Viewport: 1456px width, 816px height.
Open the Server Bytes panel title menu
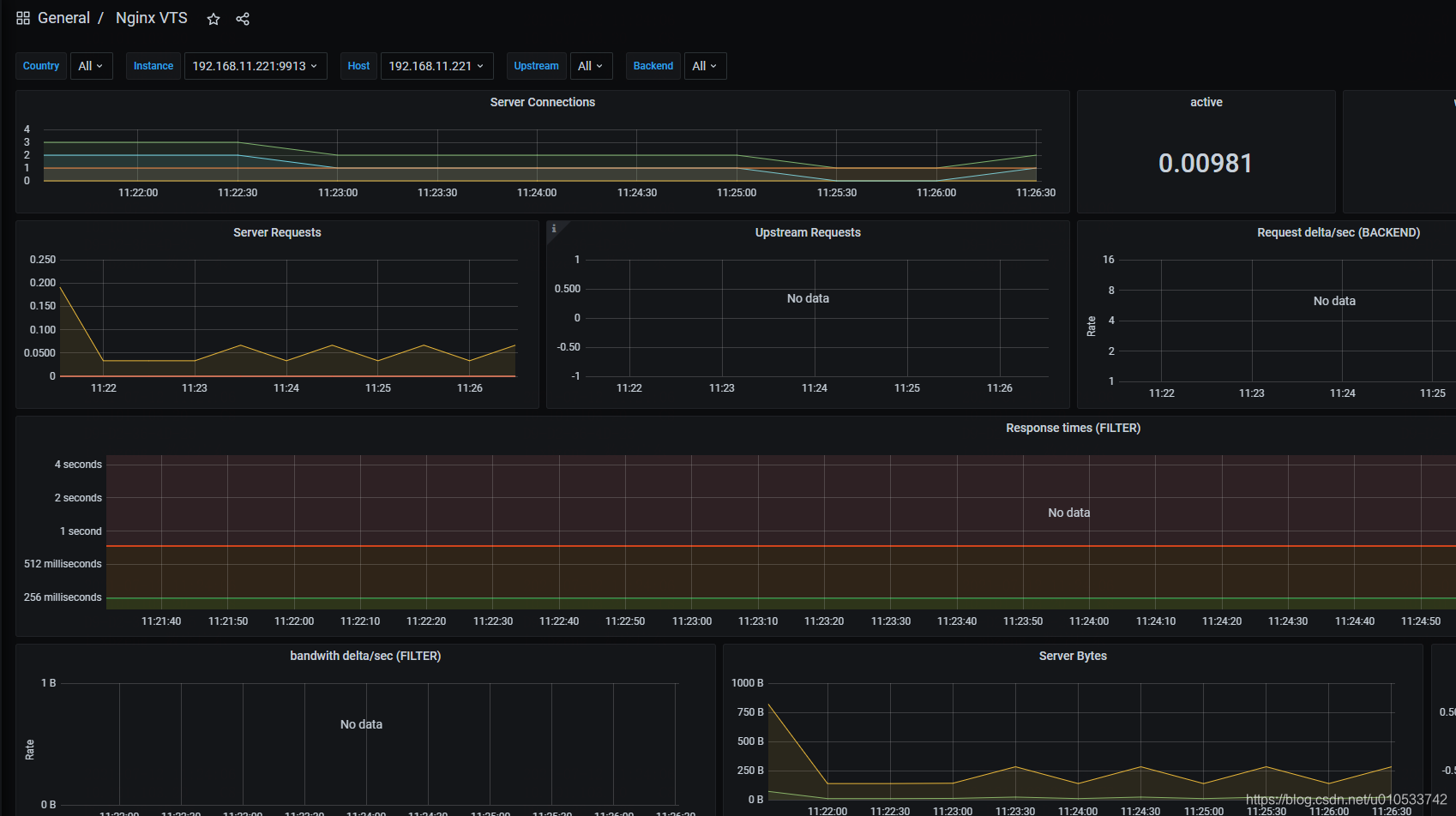coord(1073,656)
